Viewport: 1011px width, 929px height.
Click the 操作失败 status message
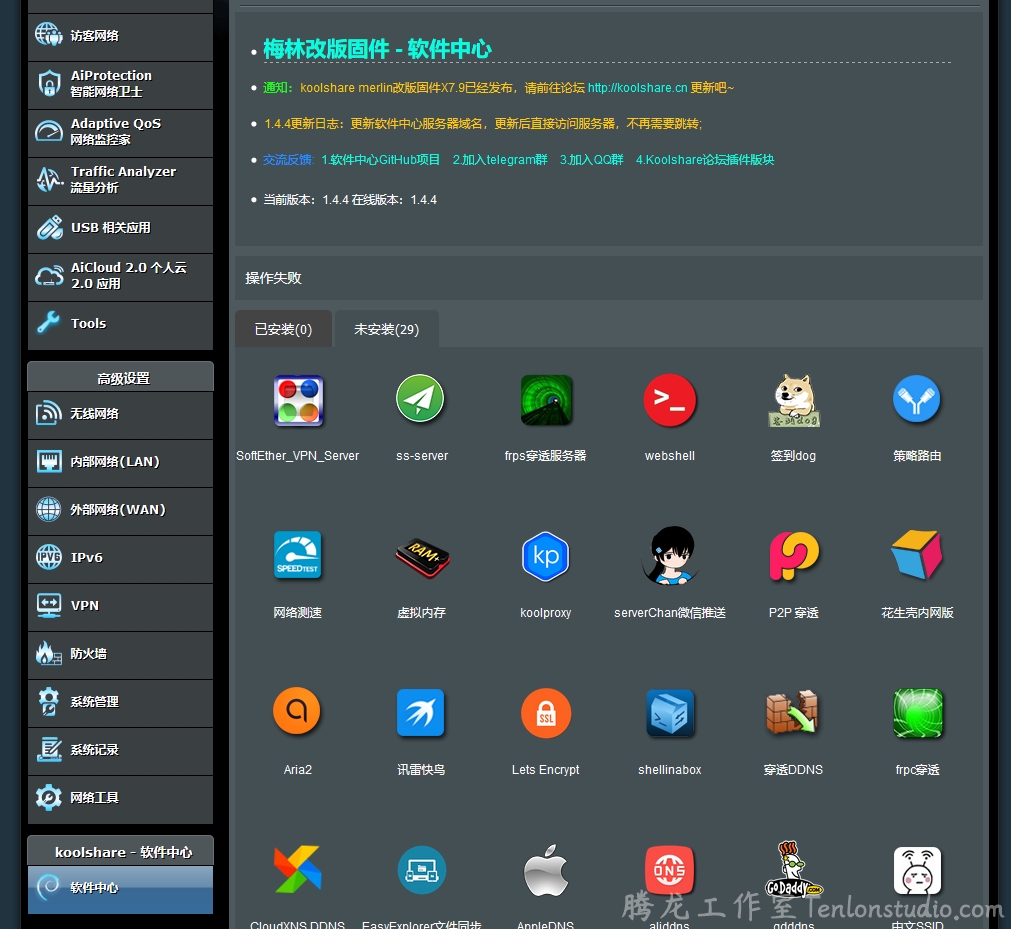[273, 278]
